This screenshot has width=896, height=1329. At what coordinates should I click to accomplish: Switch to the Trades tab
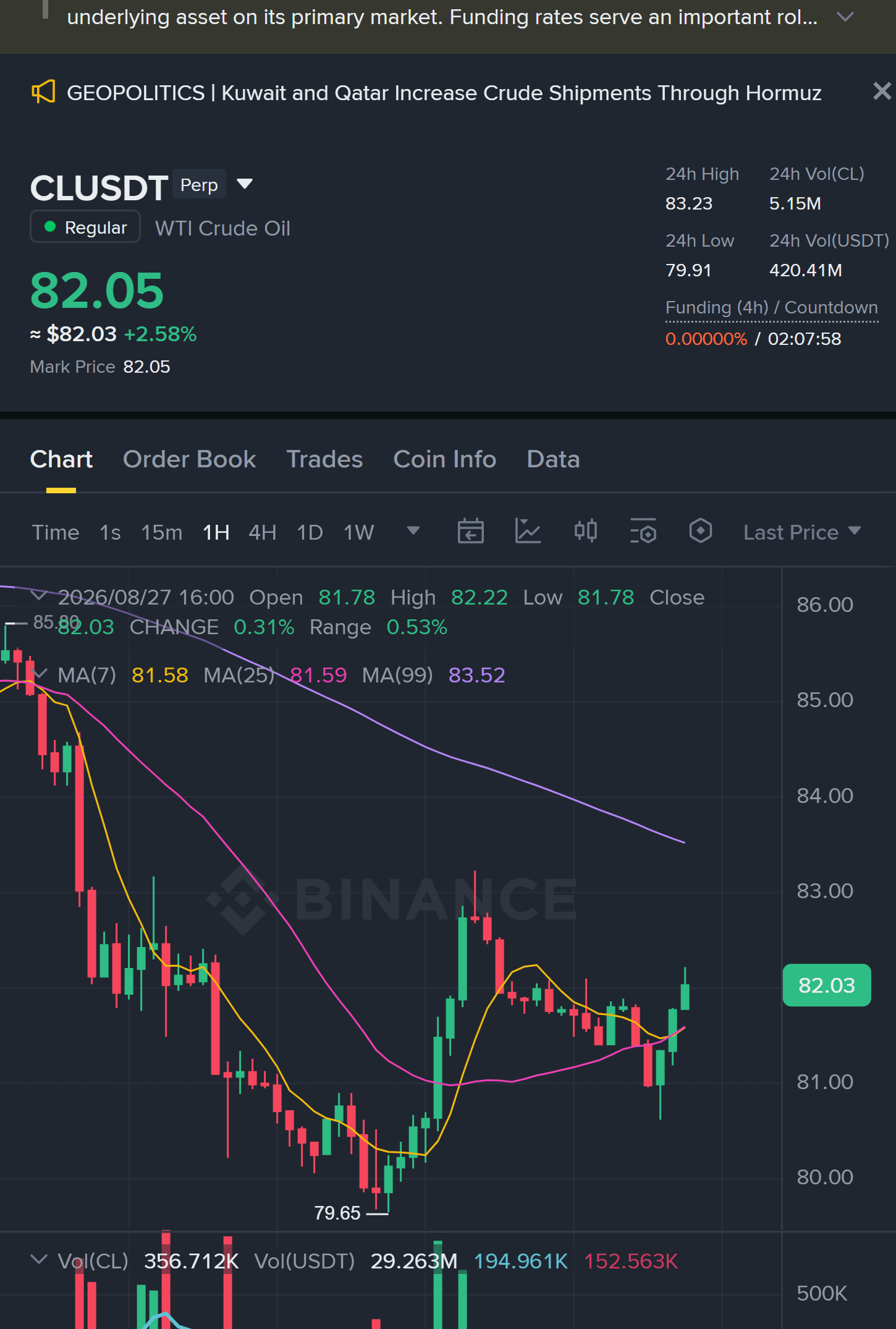324,459
